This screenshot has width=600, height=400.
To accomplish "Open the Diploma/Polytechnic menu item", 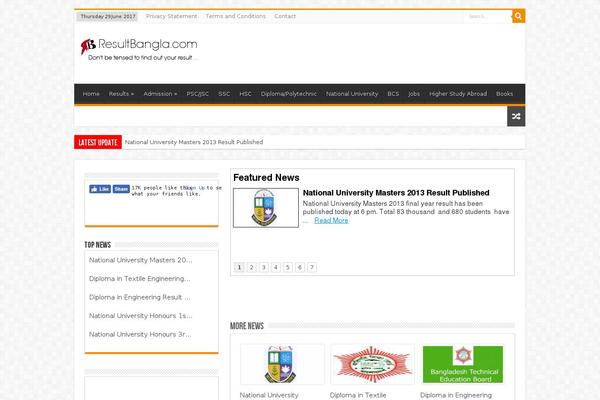I will pyautogui.click(x=289, y=94).
